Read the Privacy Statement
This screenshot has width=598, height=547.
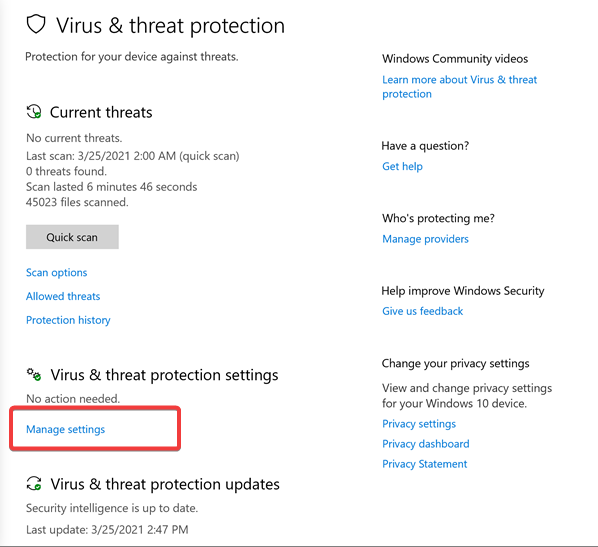[424, 464]
